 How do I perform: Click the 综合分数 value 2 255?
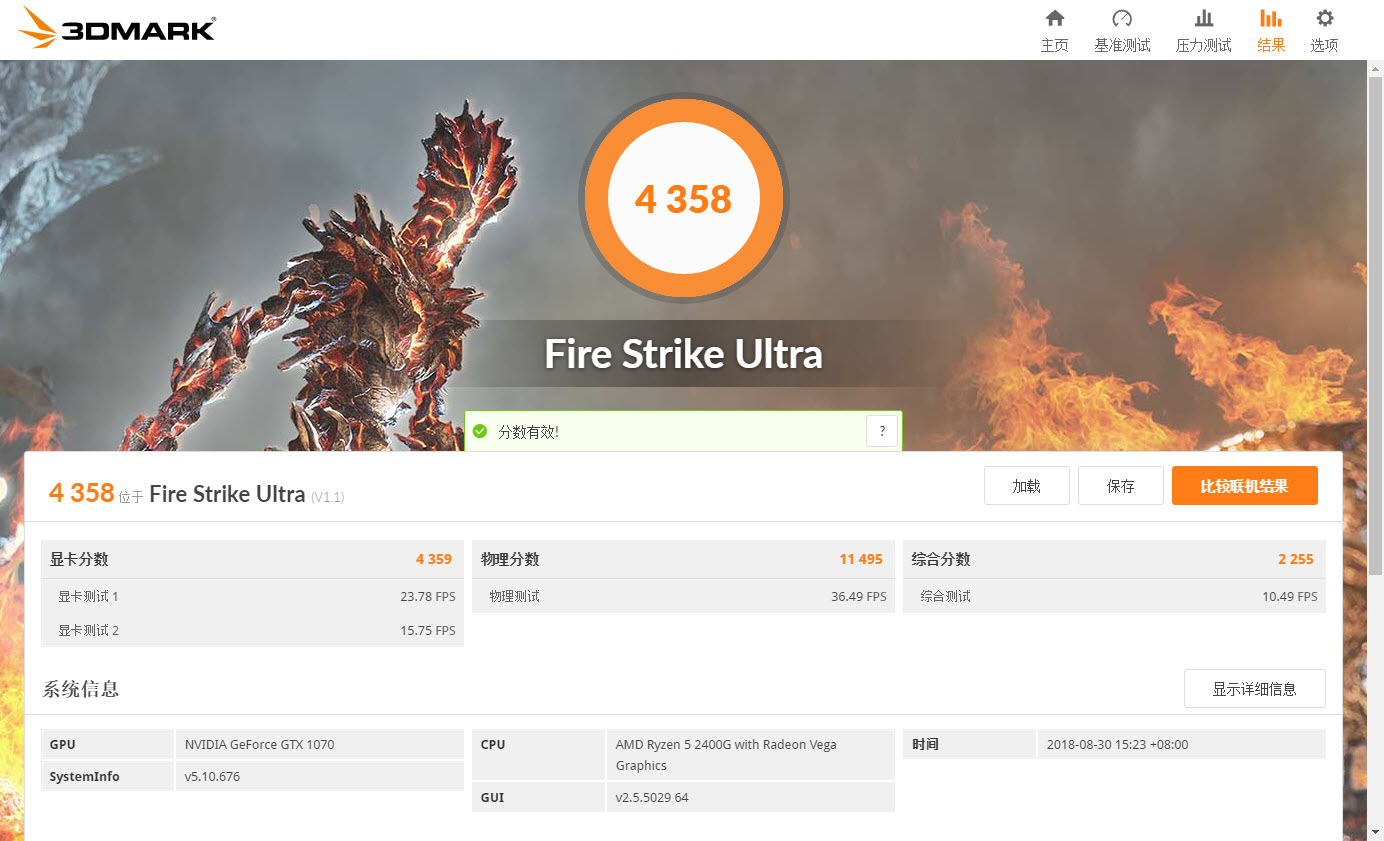click(1296, 559)
